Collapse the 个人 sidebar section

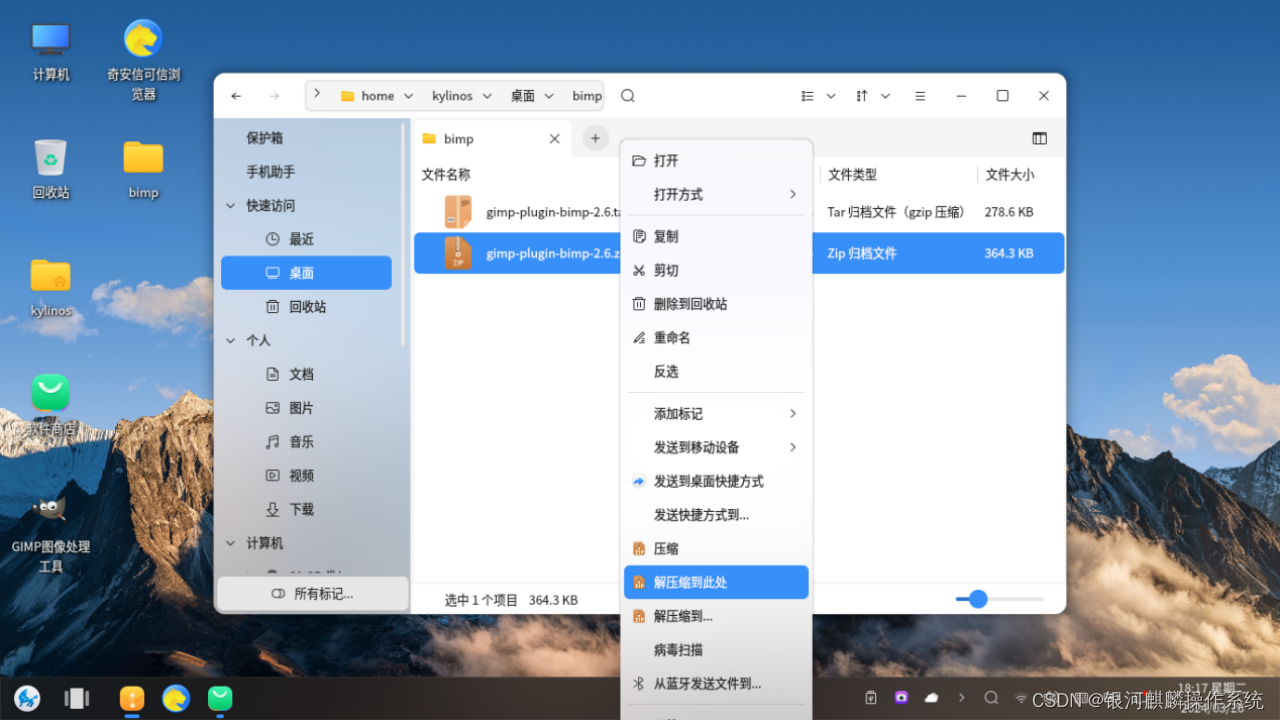231,341
